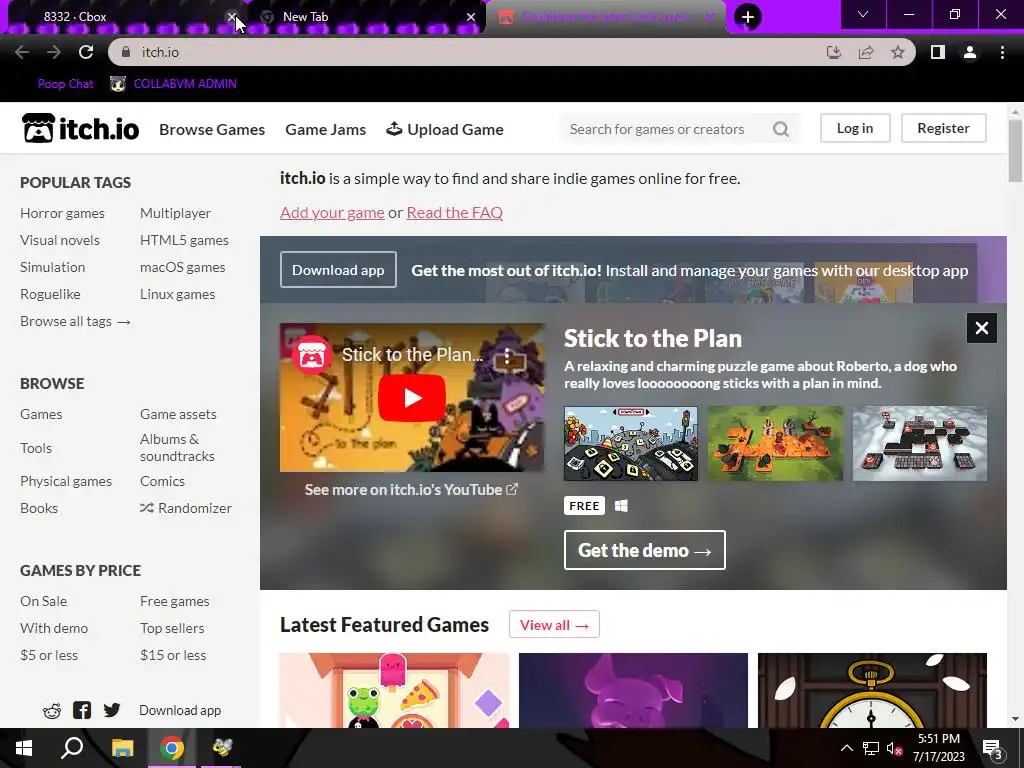Viewport: 1024px width, 768px height.
Task: Click View all featured games
Action: 554,625
